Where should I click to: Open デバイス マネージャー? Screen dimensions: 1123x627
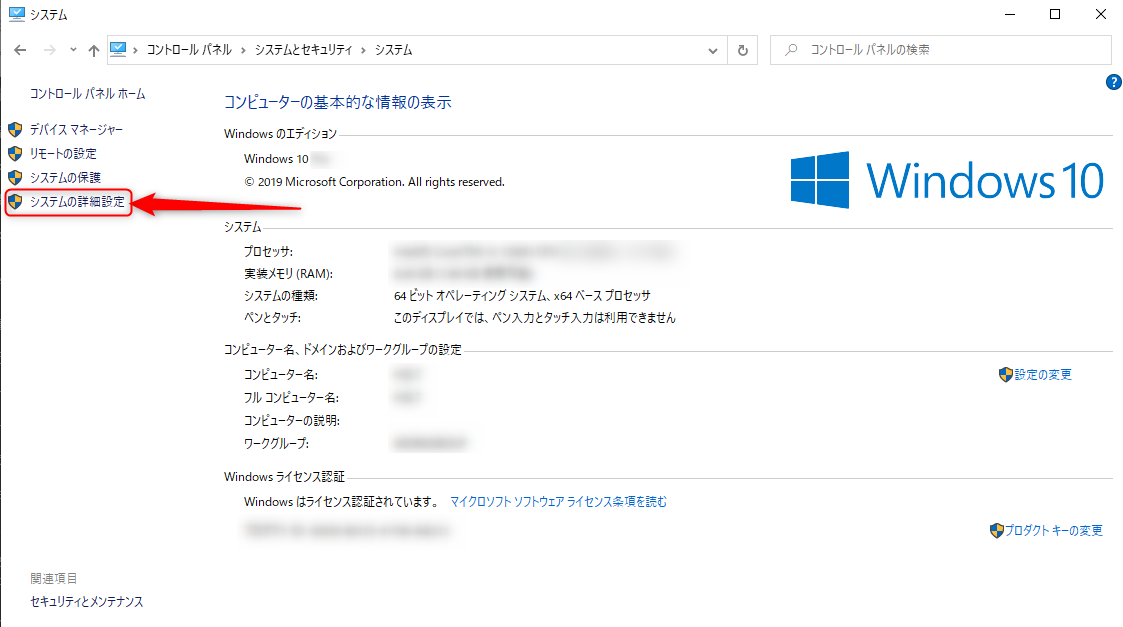click(76, 130)
